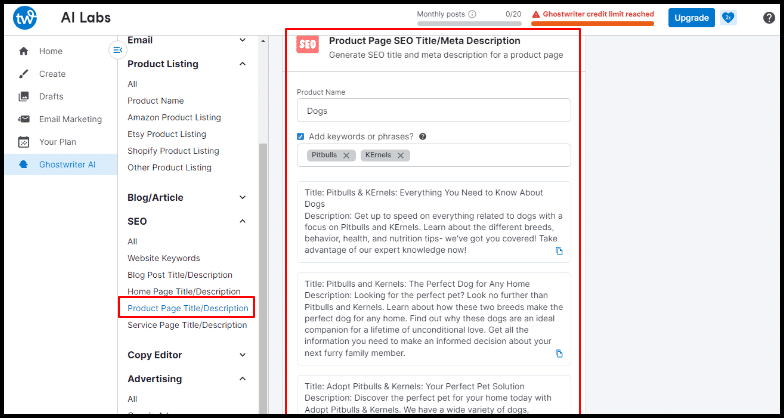Image resolution: width=784 pixels, height=418 pixels.
Task: Select Product Page Title/Description template
Action: point(188,308)
